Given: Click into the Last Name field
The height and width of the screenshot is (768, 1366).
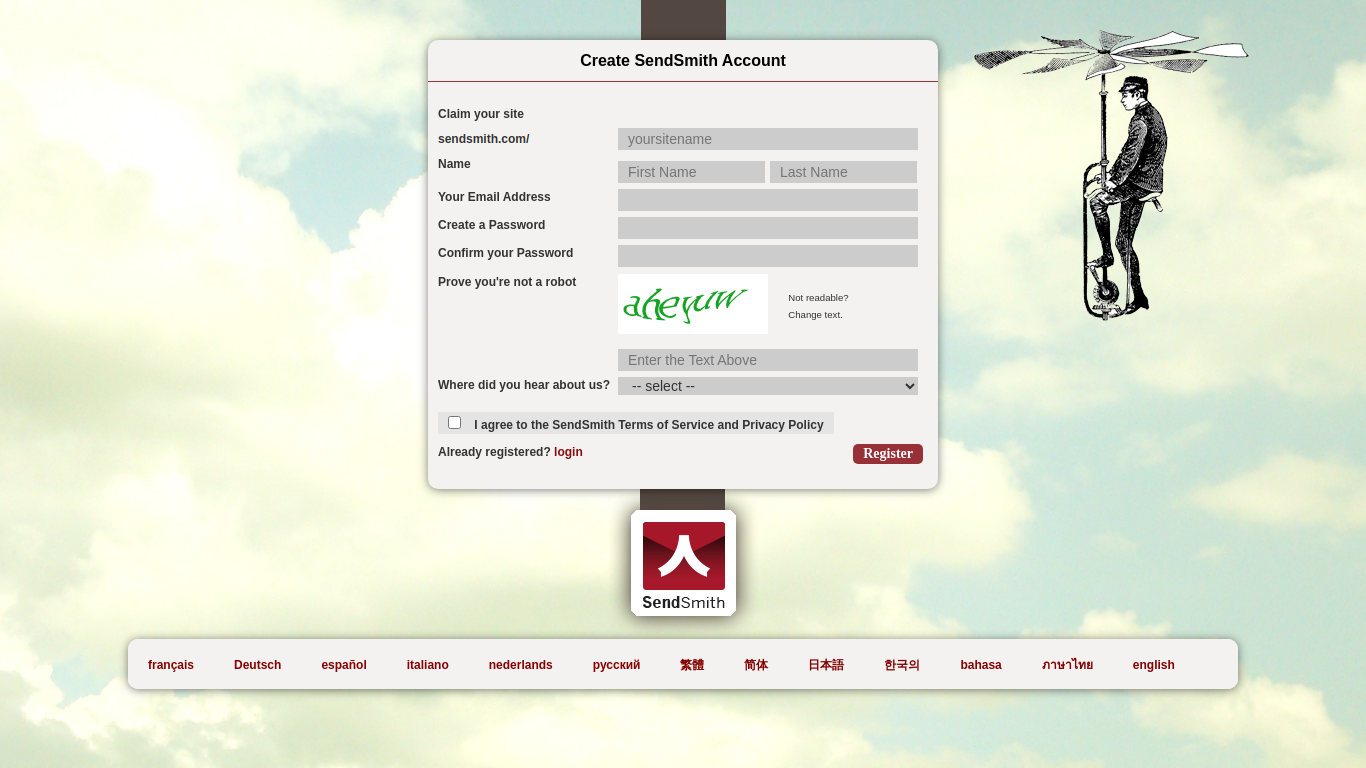Looking at the screenshot, I should coord(843,172).
